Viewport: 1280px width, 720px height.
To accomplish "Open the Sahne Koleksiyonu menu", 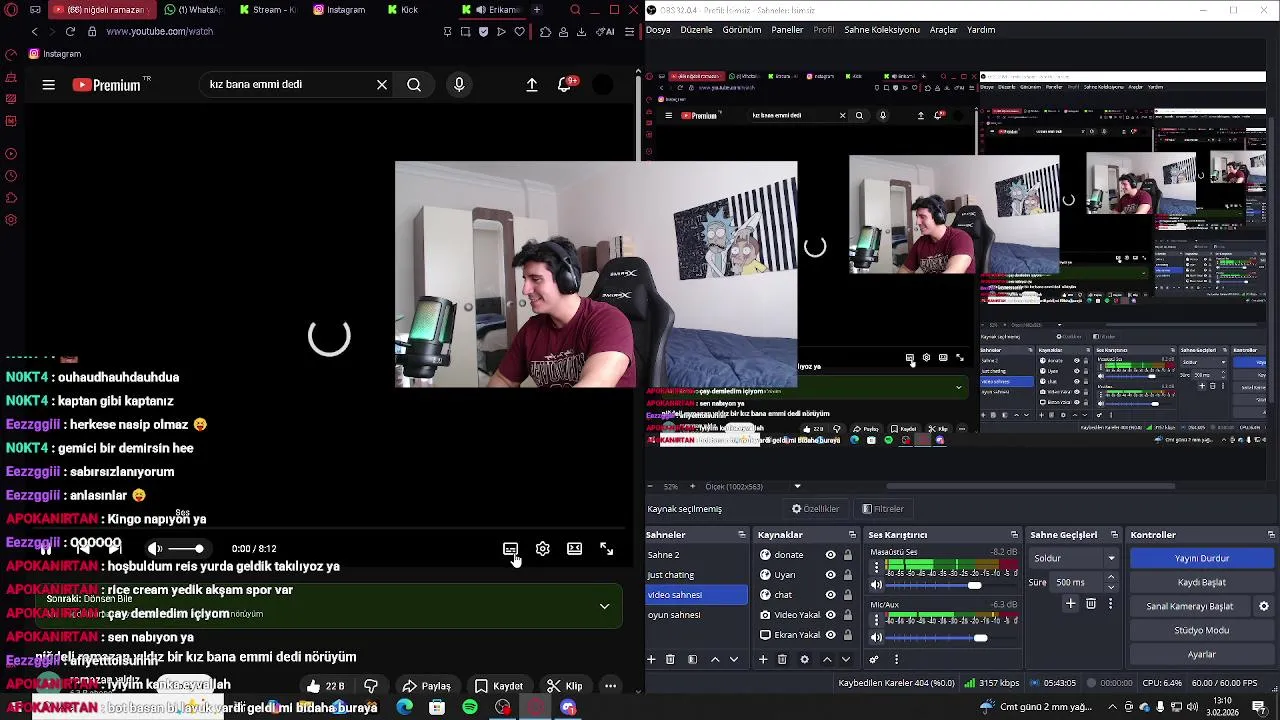I will (x=882, y=30).
